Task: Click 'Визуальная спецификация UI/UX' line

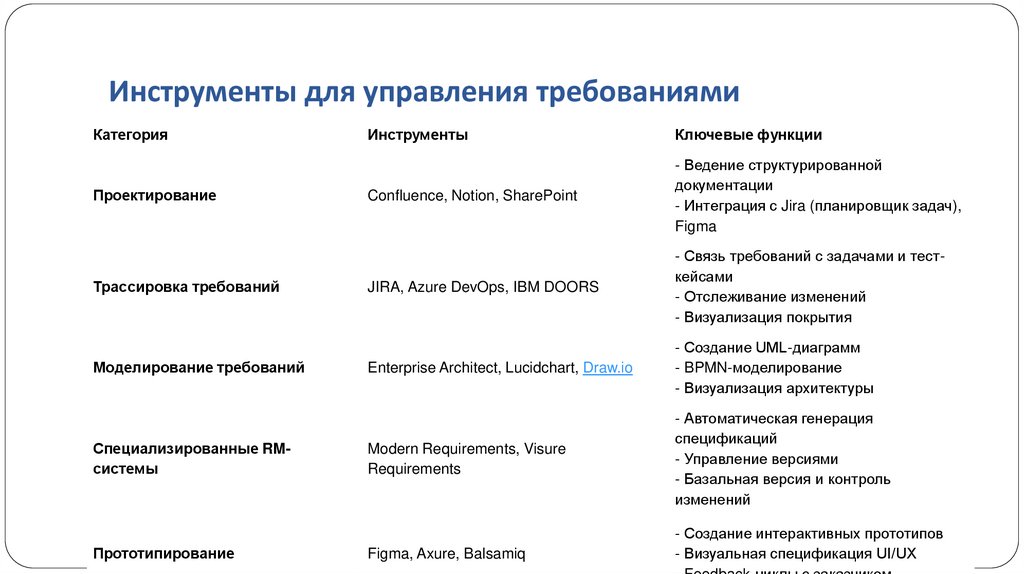Action: point(795,554)
